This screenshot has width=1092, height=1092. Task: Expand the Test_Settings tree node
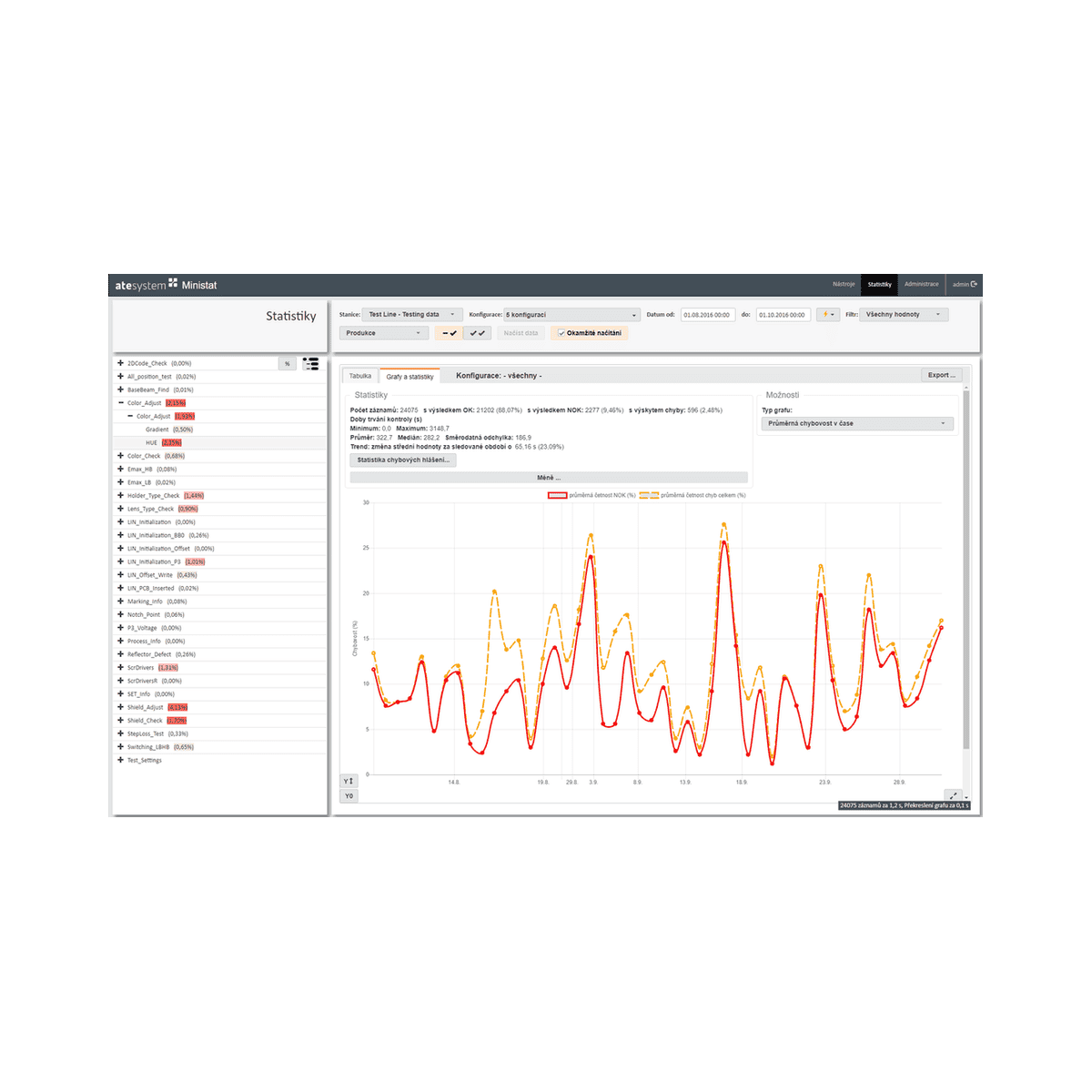120,760
